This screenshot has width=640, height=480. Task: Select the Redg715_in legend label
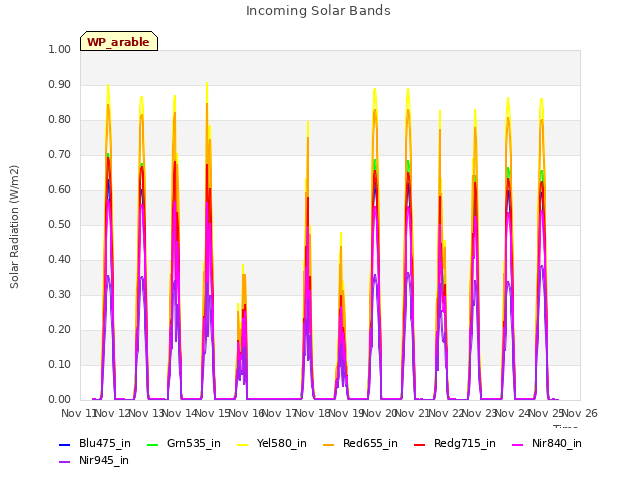tap(465, 444)
